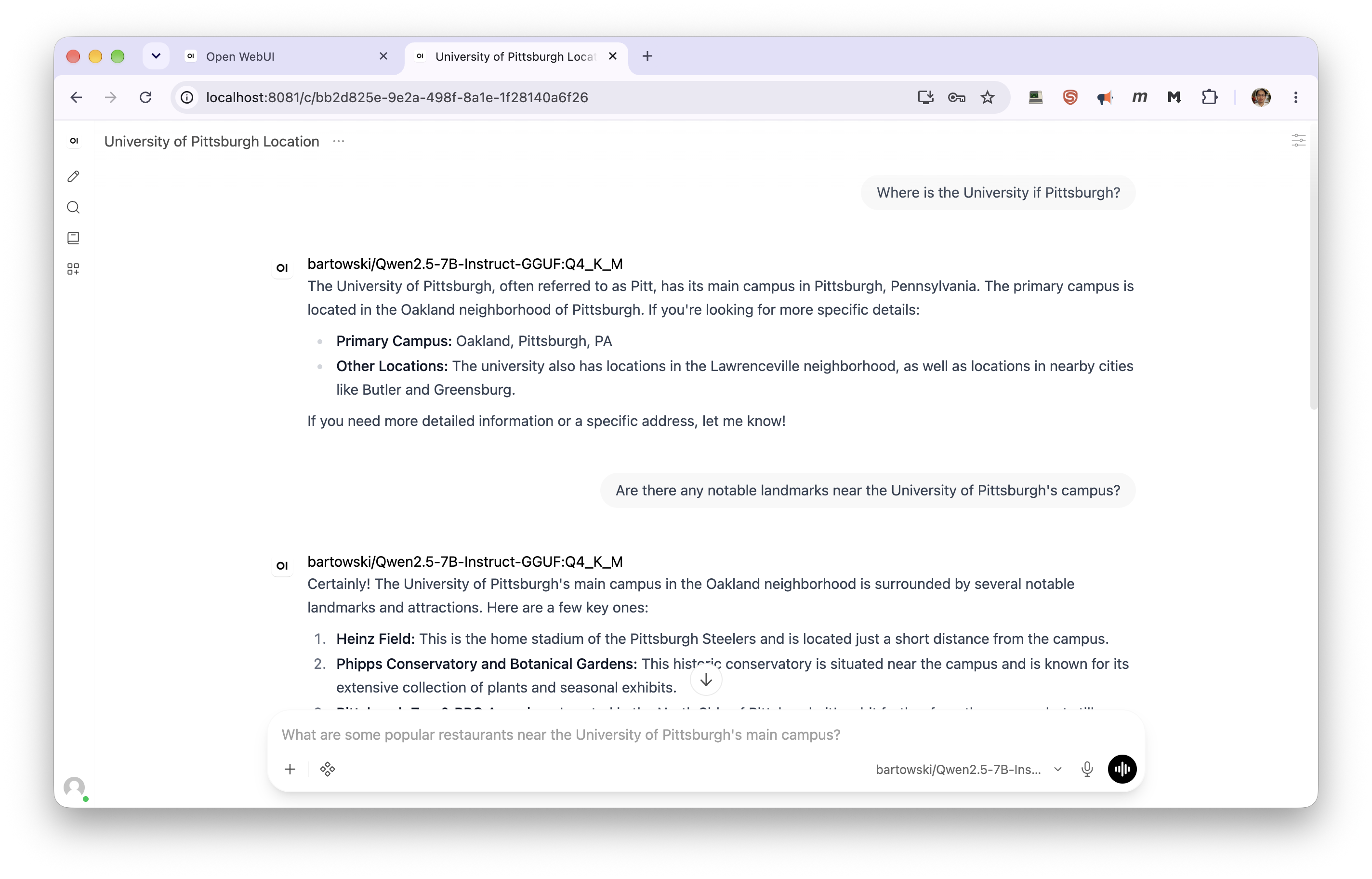The width and height of the screenshot is (1372, 879).
Task: Open the browser profile avatar
Action: click(1260, 98)
